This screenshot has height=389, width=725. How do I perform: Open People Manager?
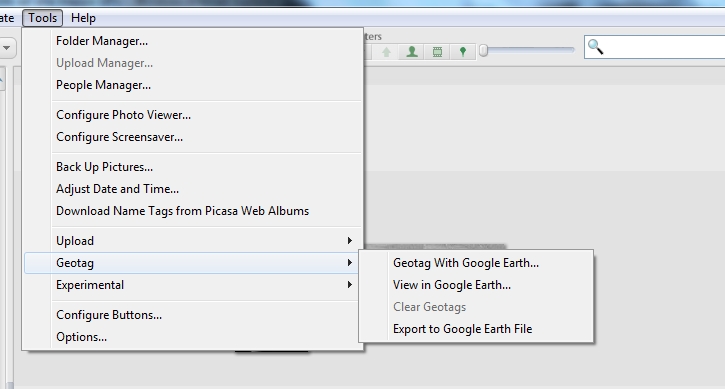click(193, 85)
